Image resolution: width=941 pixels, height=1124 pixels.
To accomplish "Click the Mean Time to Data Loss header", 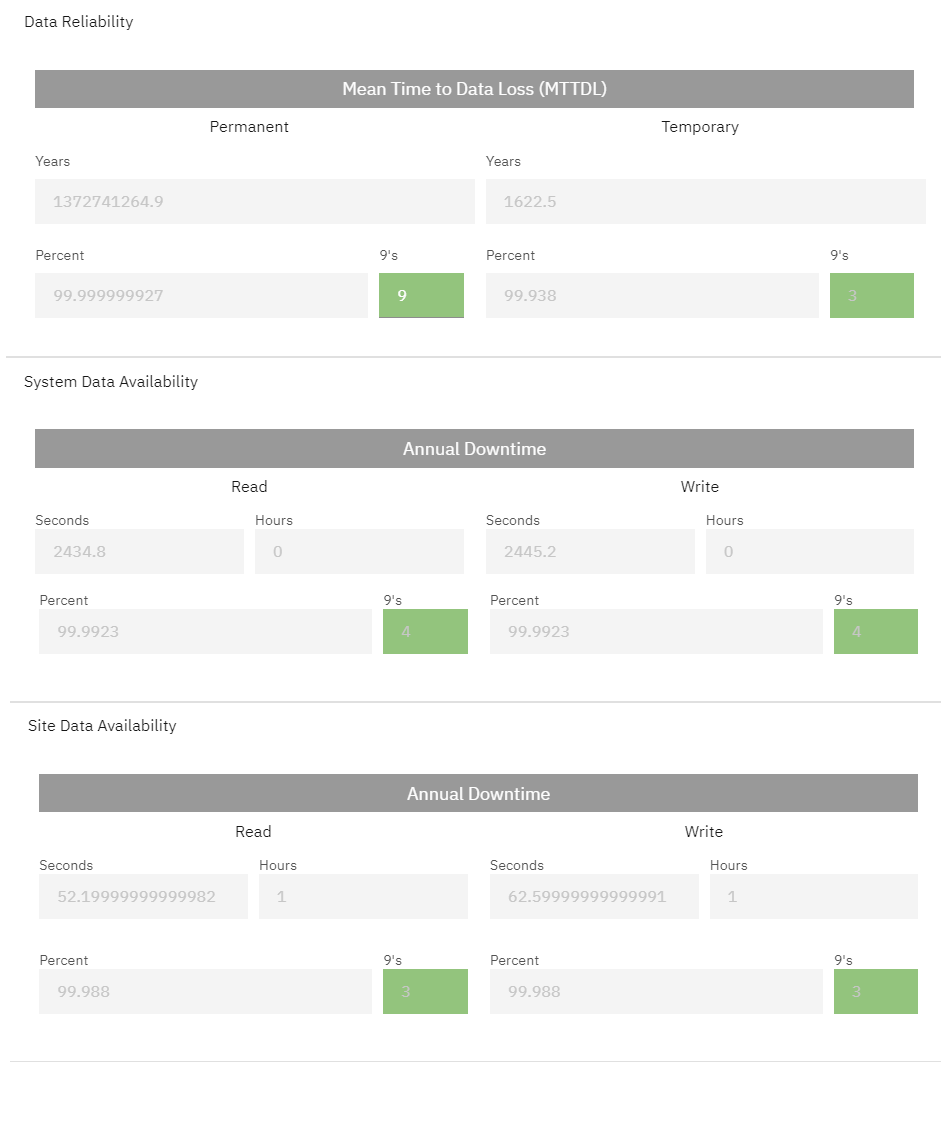I will tap(474, 89).
